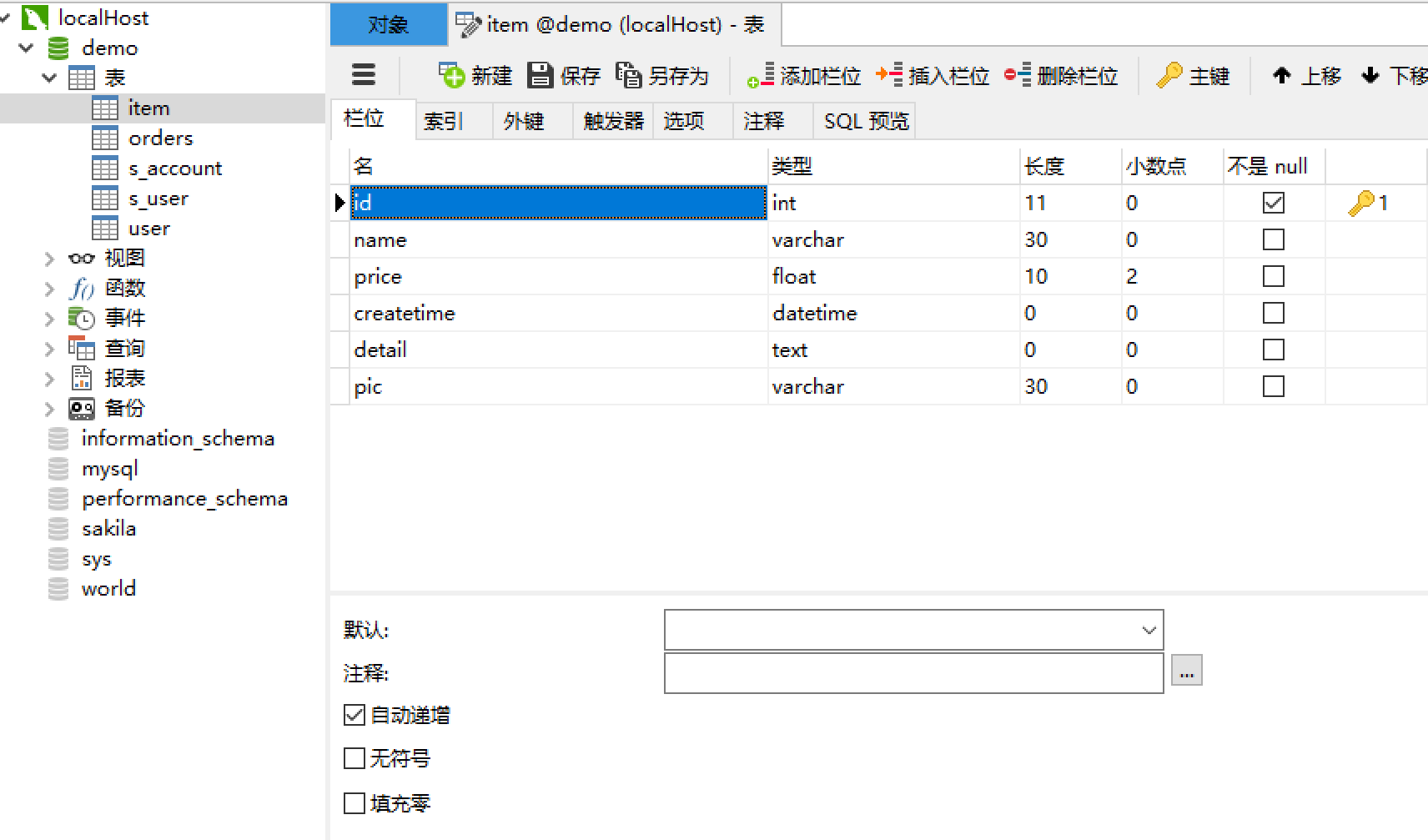Select the information_schema database
The image size is (1428, 840).
(178, 438)
